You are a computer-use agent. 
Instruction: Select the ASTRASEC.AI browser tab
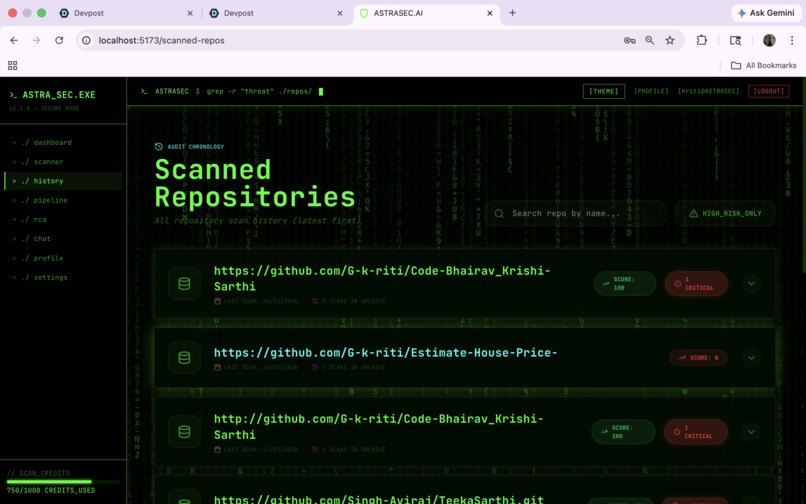pos(427,13)
